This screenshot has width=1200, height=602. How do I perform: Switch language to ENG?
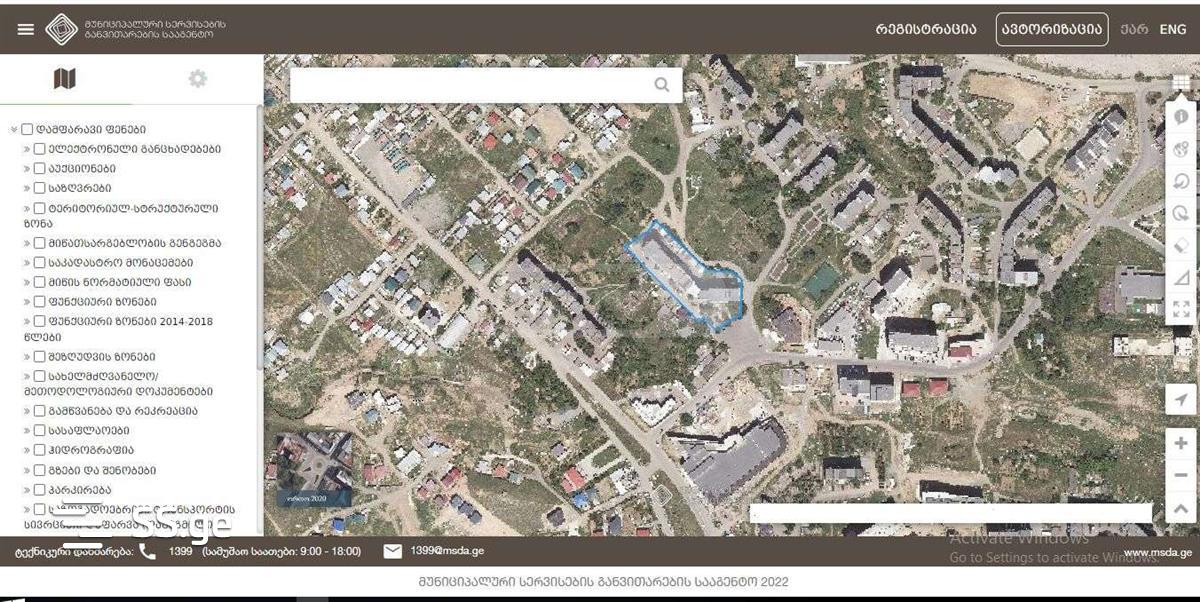[1173, 29]
